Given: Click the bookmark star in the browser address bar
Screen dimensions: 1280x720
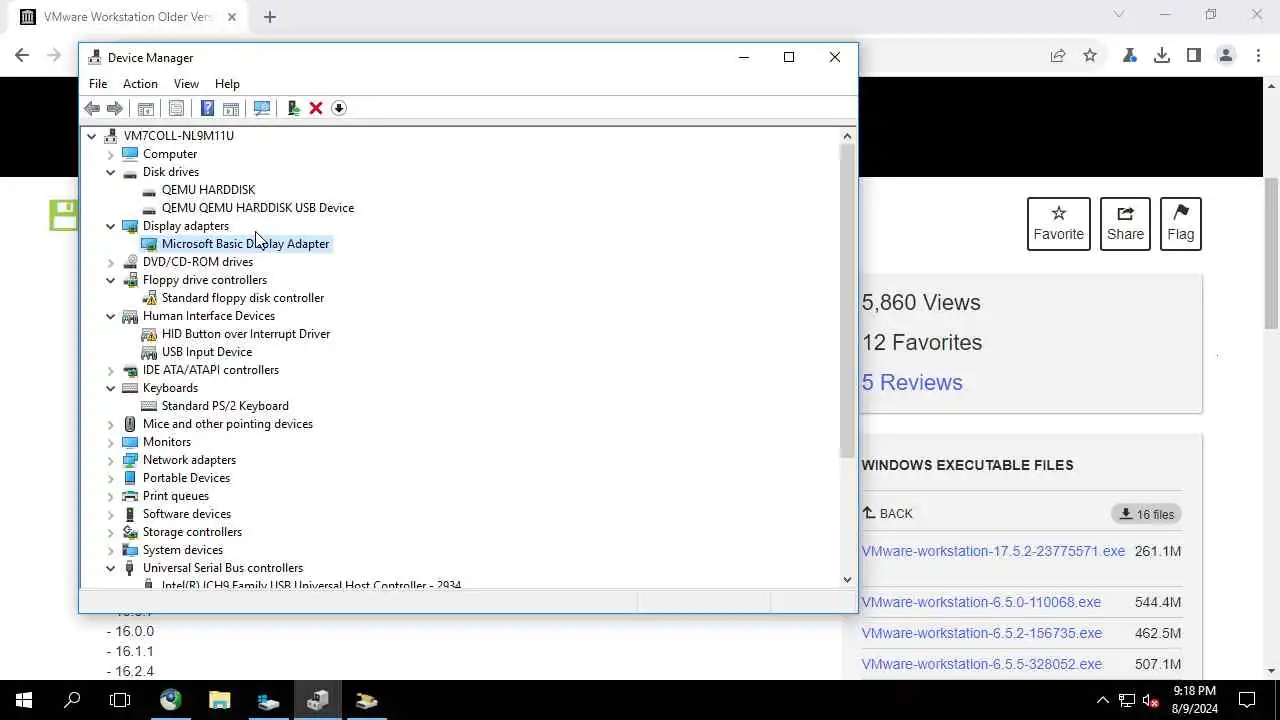Looking at the screenshot, I should point(1090,56).
